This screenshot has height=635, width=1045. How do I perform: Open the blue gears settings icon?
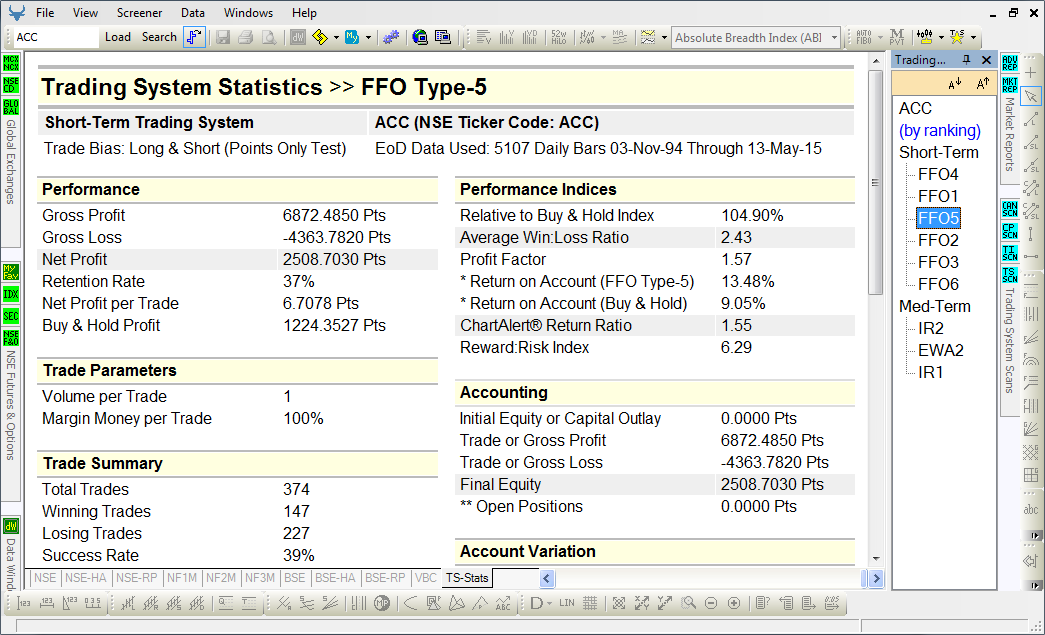click(391, 37)
